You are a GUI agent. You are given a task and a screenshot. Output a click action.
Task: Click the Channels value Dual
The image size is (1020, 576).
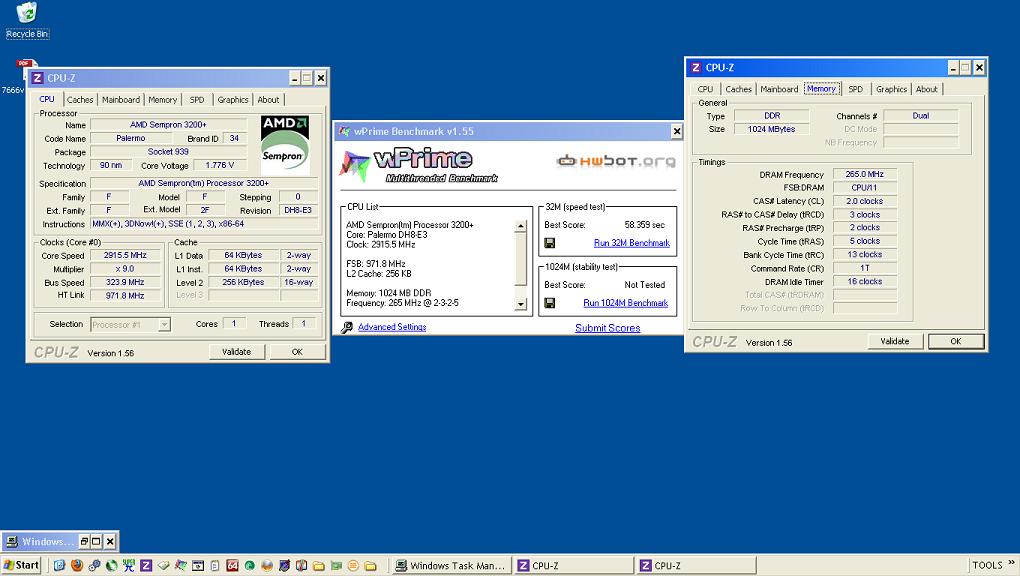point(920,115)
